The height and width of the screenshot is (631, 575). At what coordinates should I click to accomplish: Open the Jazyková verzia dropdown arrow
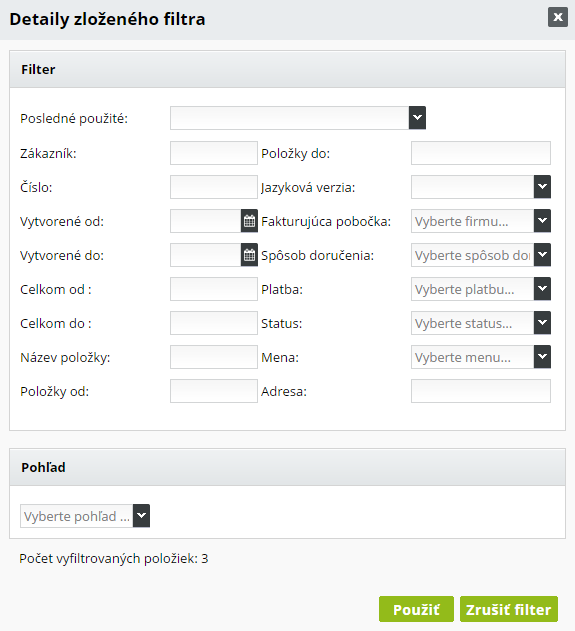coord(542,187)
